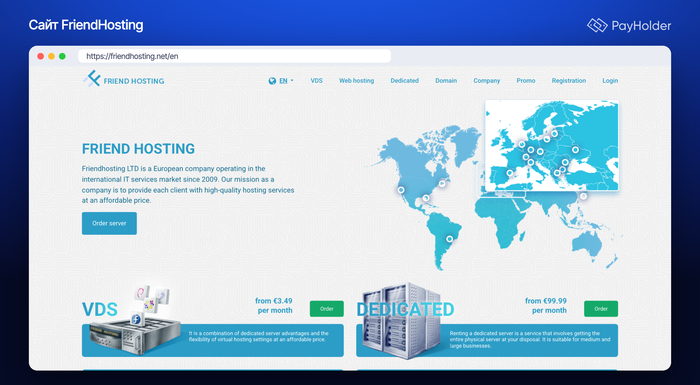700x385 pixels.
Task: Click the VDS heading text
Action: pos(100,309)
